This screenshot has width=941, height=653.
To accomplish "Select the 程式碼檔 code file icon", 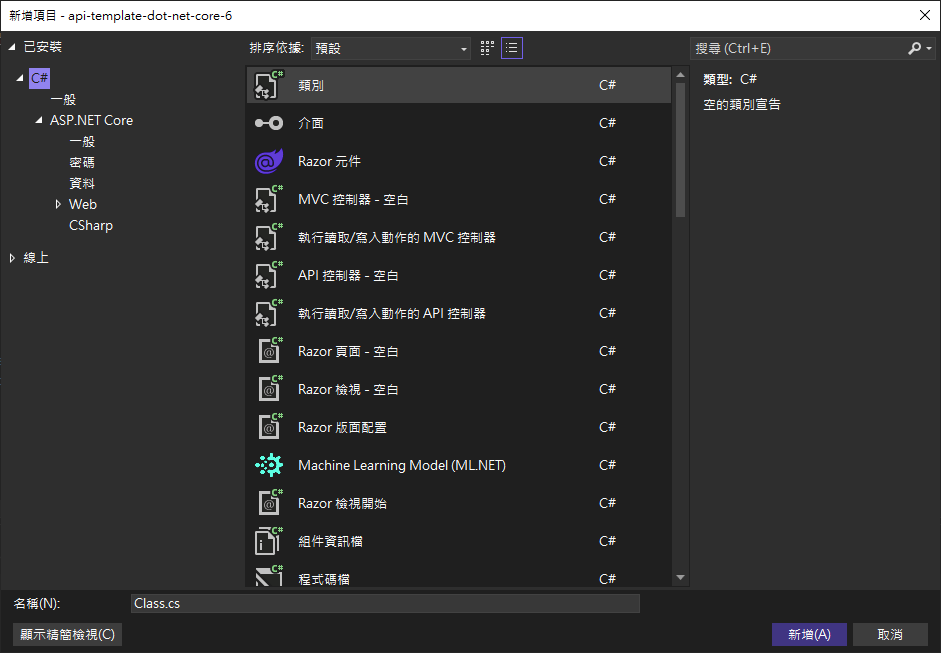I will click(268, 576).
